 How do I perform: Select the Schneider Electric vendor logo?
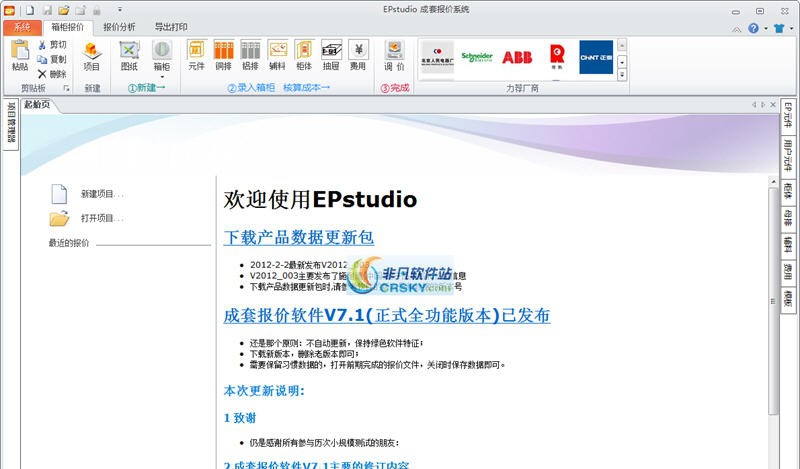click(x=477, y=57)
